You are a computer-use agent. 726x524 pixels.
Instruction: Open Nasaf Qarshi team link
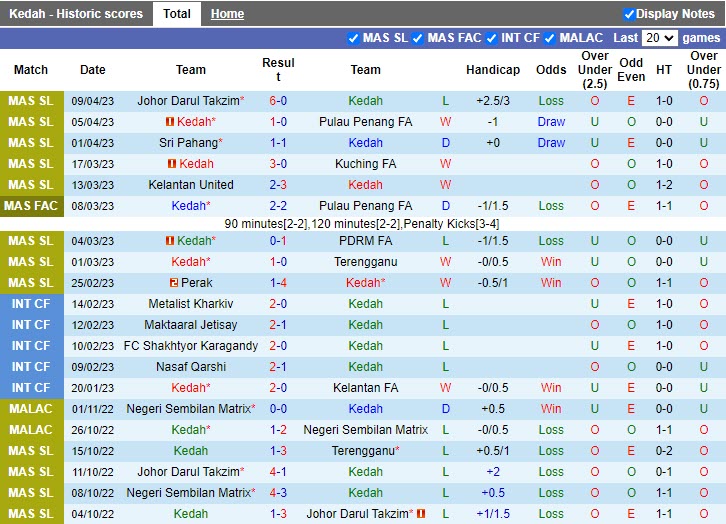191,367
